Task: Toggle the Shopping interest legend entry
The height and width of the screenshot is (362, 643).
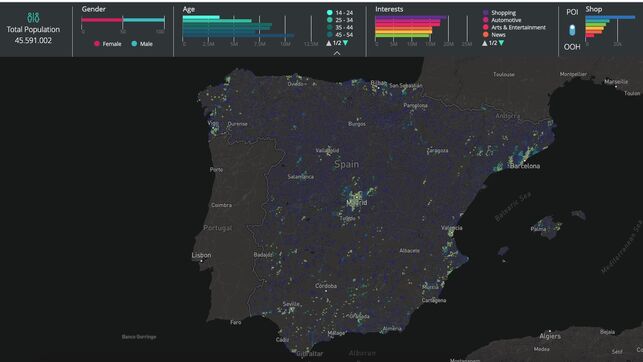Action: coord(499,13)
